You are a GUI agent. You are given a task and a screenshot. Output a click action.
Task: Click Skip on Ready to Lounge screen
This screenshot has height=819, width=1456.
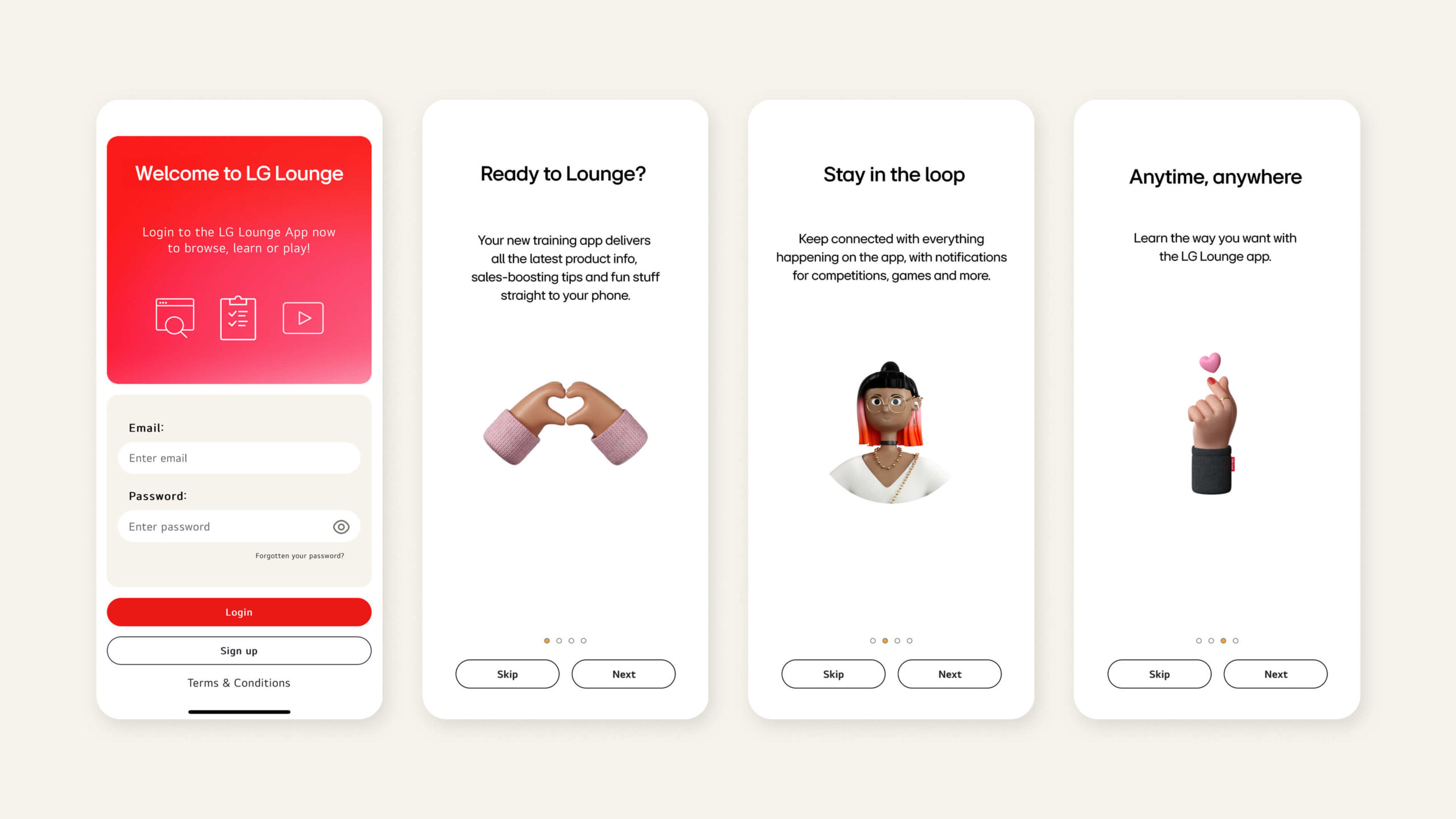click(507, 673)
